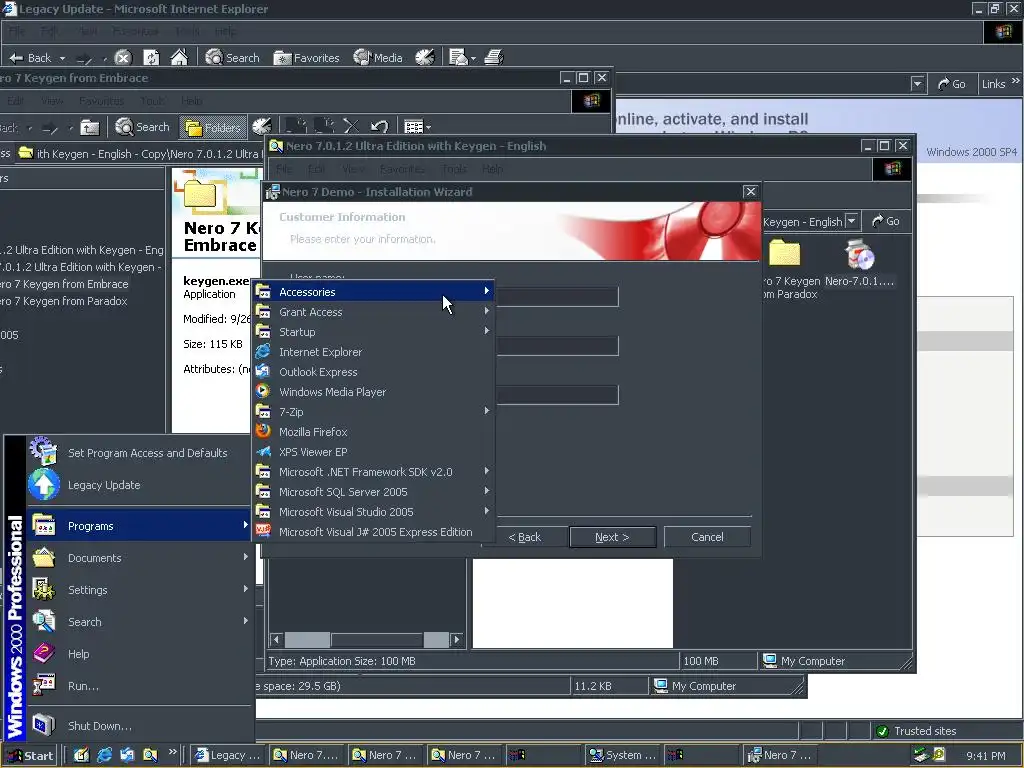Open Microsoft .NET Framework SDK v2.0 submenu

373,472
